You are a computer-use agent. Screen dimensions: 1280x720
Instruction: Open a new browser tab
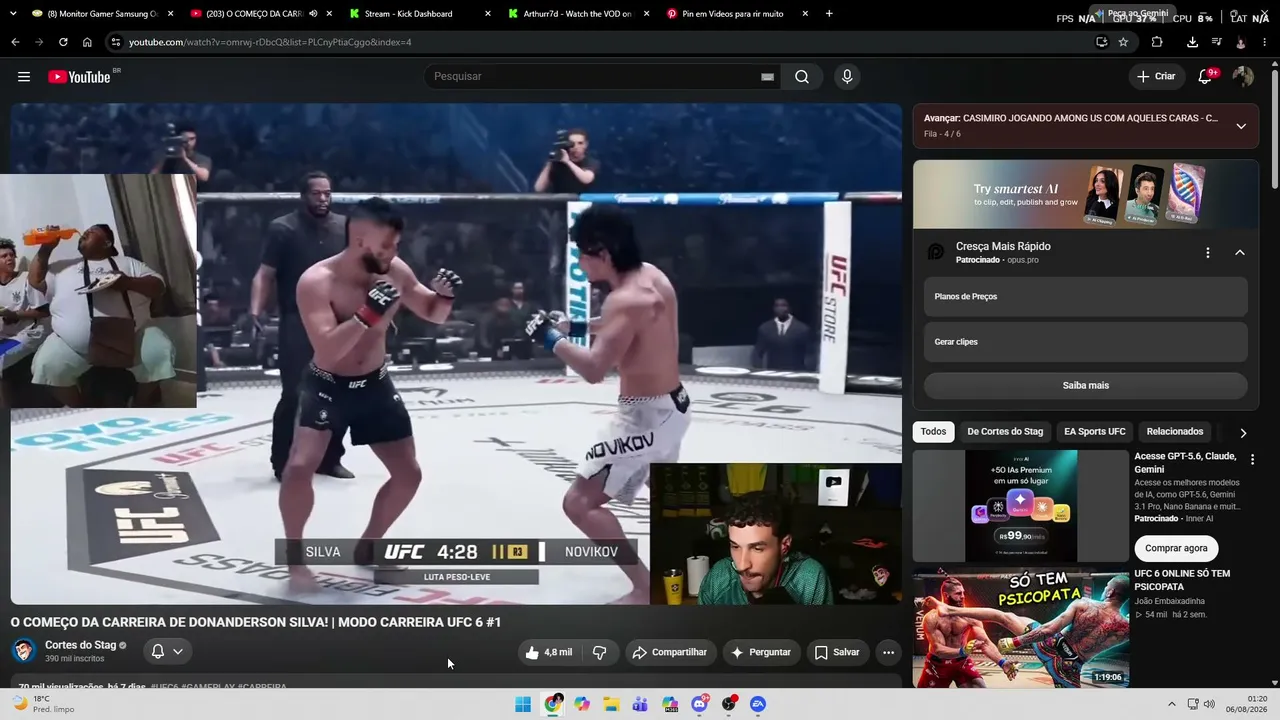(829, 14)
